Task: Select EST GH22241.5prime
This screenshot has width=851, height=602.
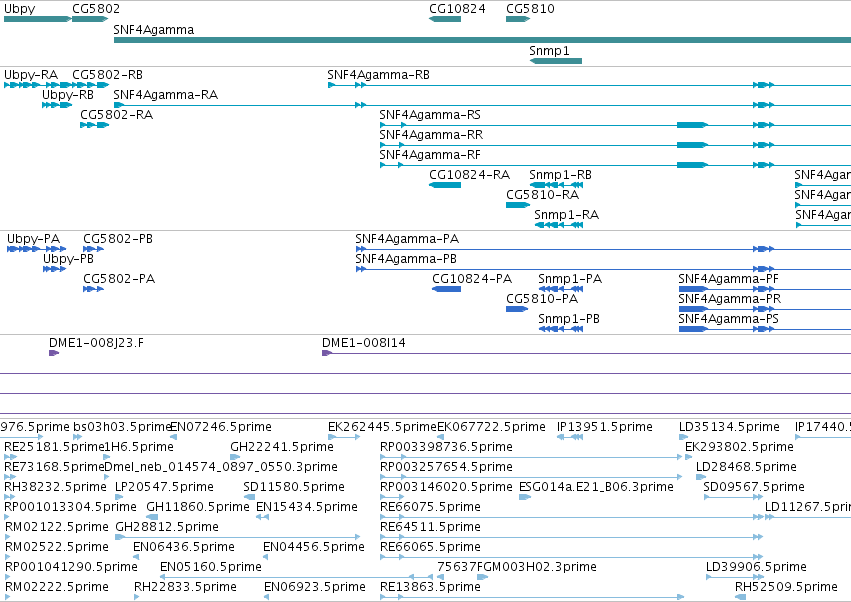Action: tap(282, 447)
